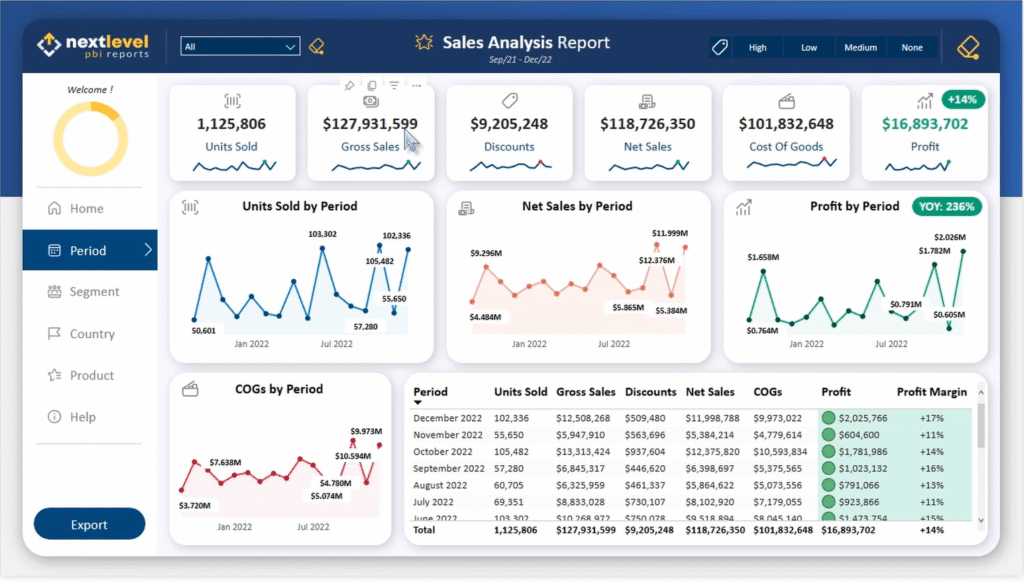1024x582 pixels.
Task: Open the All slicer dropdown
Action: point(239,46)
